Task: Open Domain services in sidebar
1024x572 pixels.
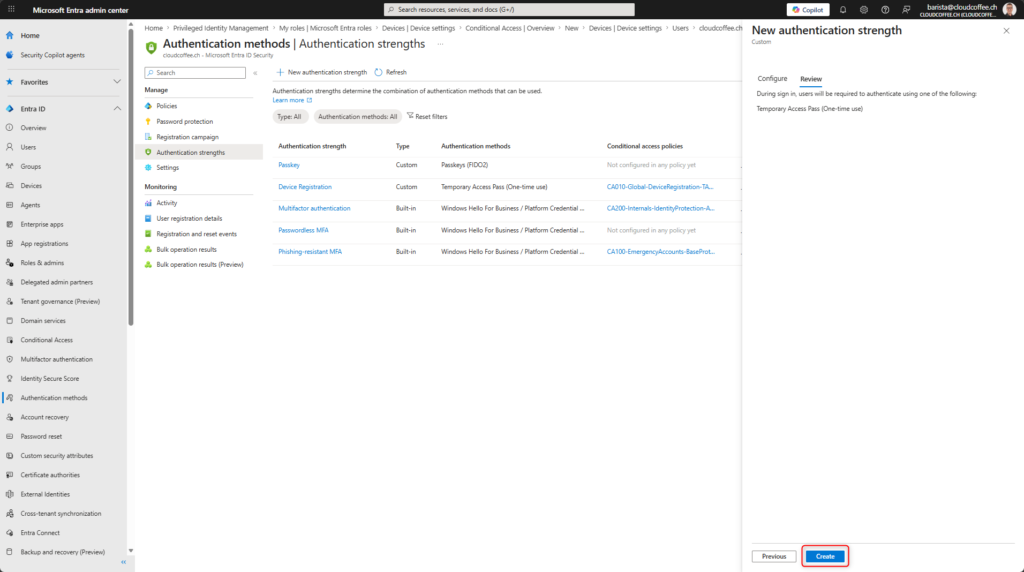Action: coord(42,321)
